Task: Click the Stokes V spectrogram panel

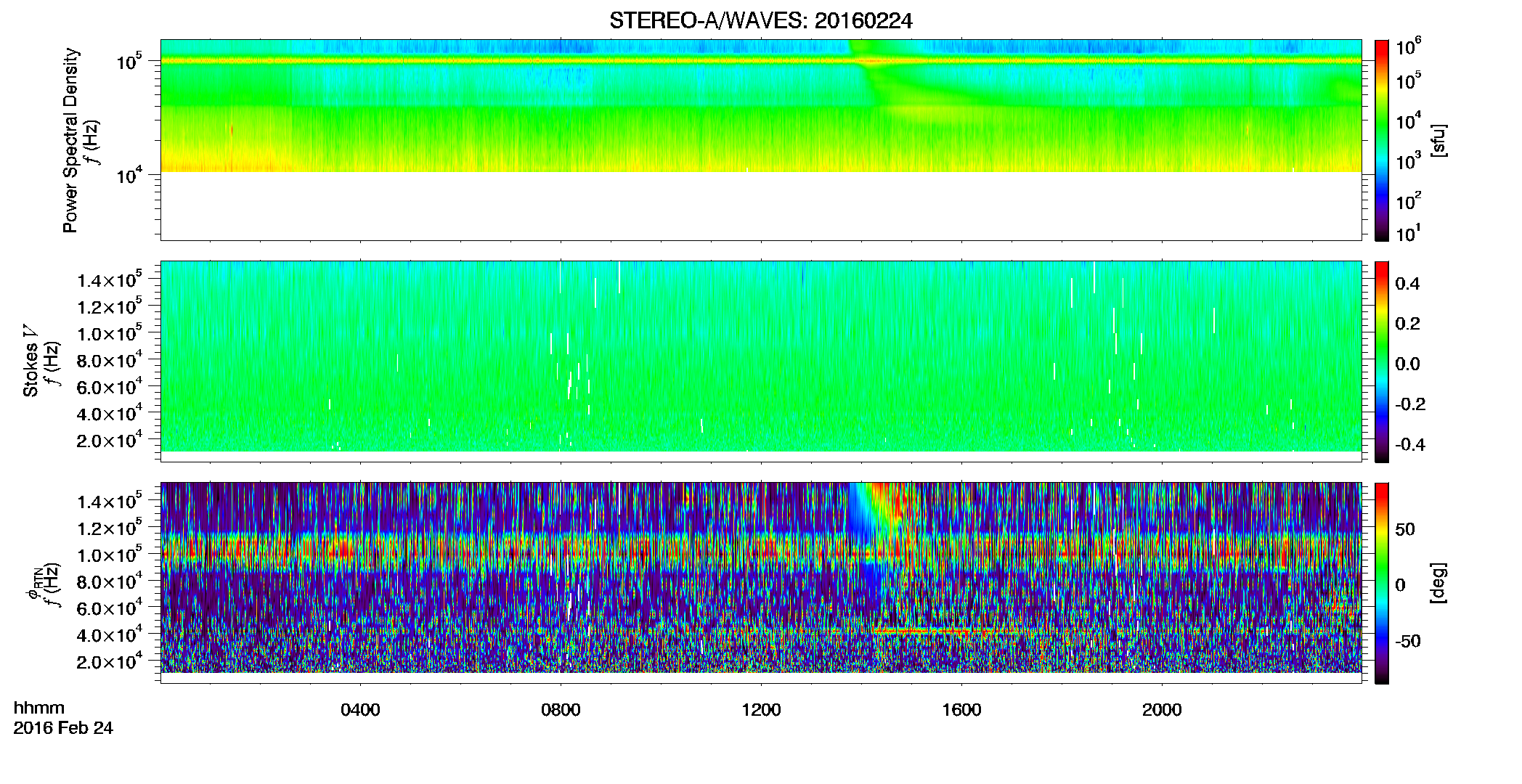Action: [760, 362]
